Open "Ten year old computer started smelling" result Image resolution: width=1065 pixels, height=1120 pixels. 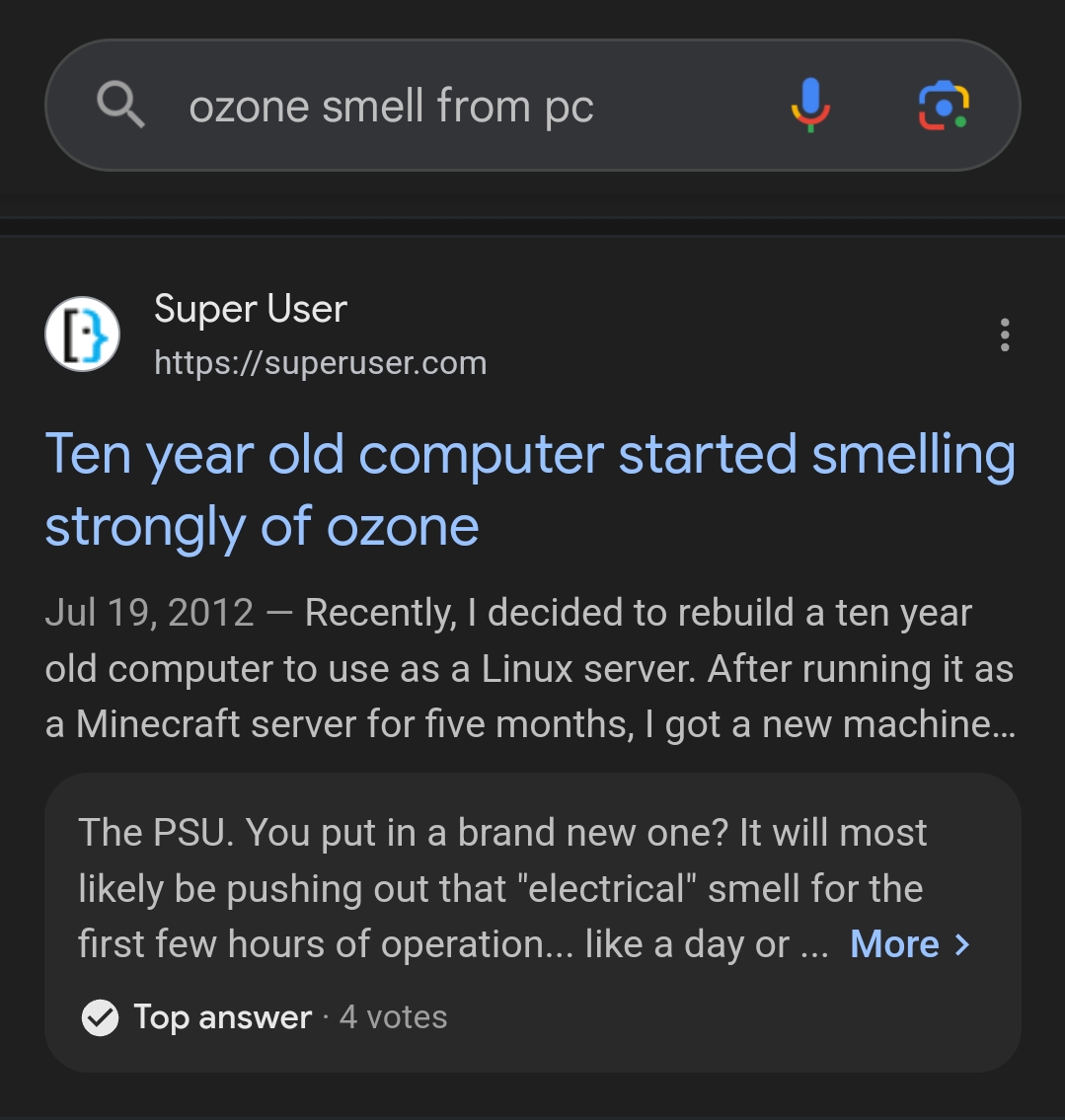tap(530, 454)
